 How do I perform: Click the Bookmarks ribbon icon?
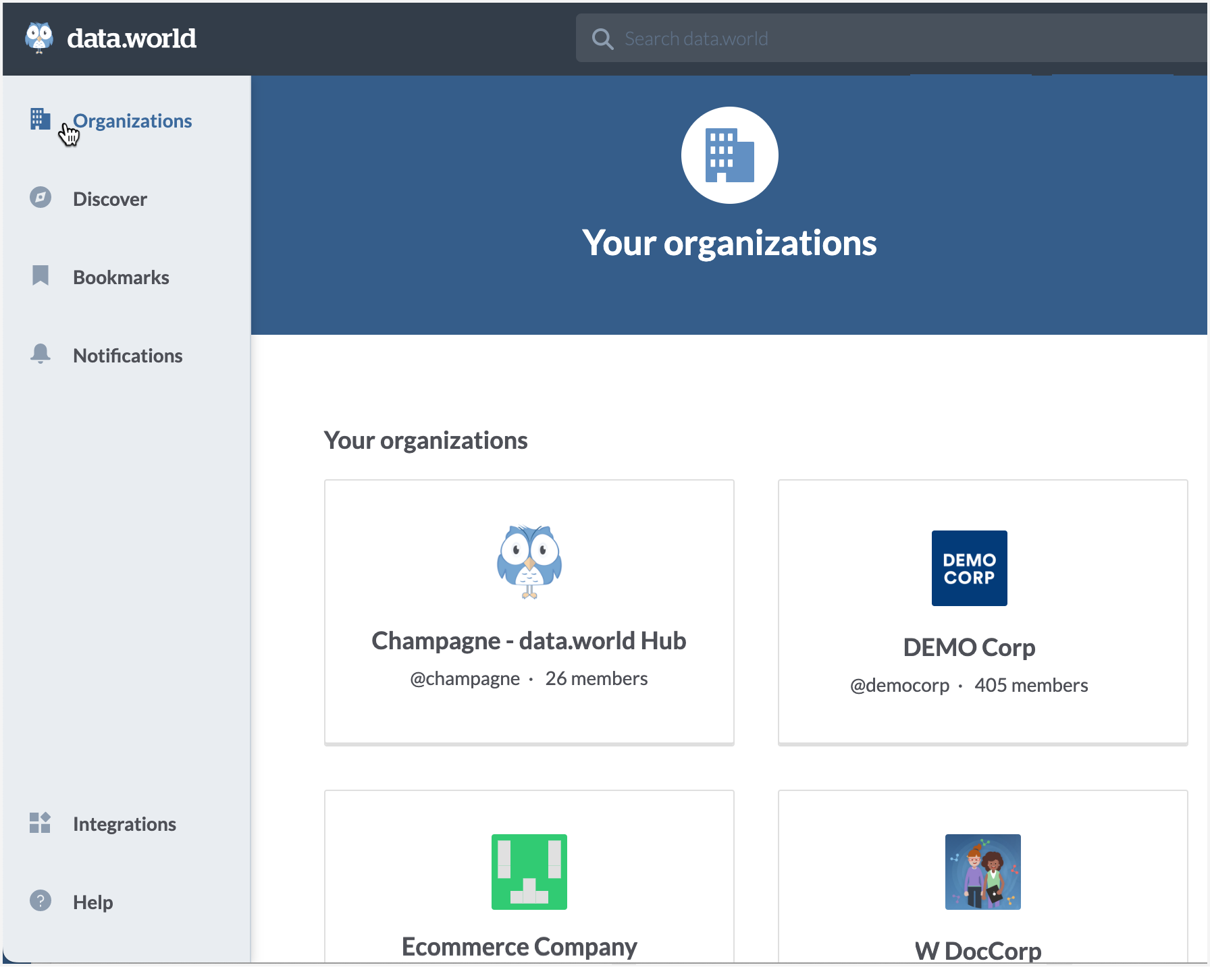pos(41,275)
